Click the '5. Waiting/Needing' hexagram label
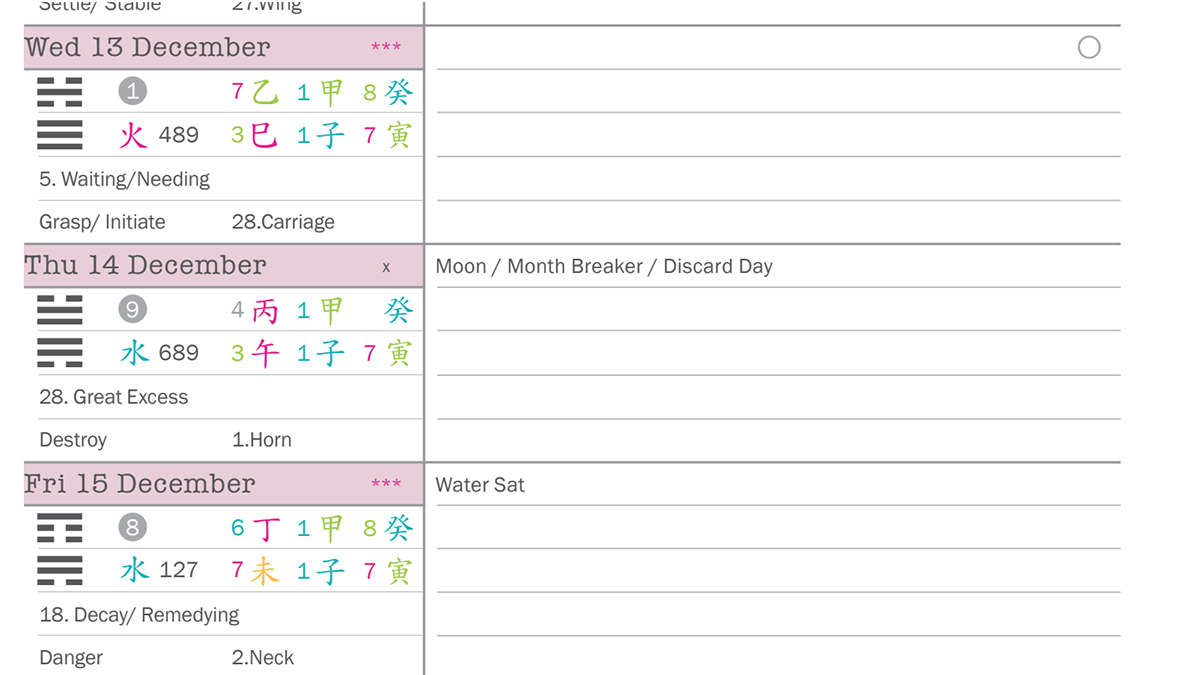The height and width of the screenshot is (675, 1200). tap(125, 179)
